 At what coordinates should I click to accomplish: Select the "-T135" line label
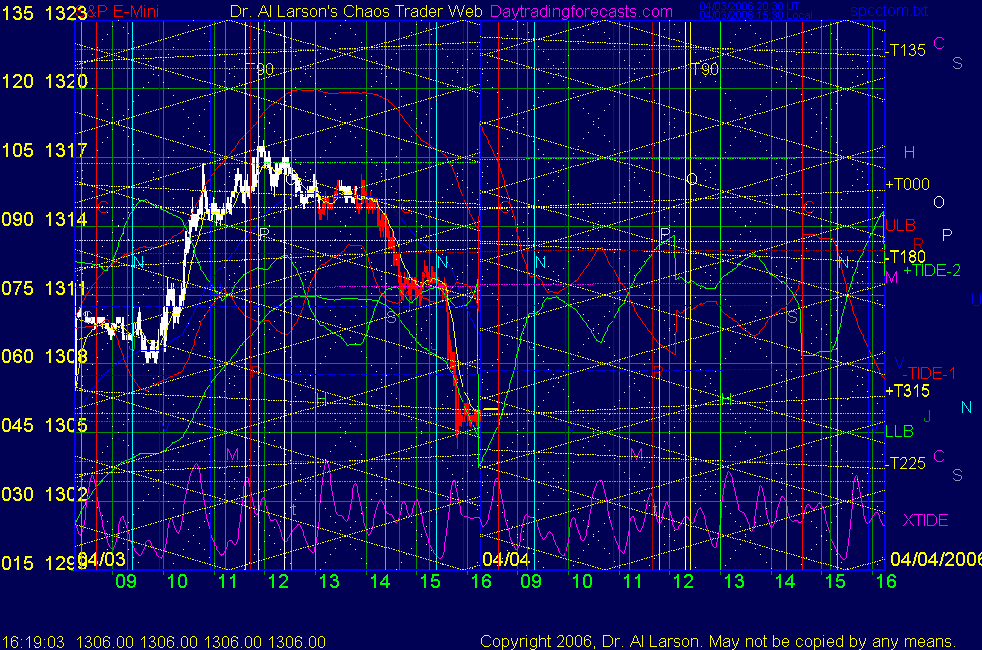906,50
